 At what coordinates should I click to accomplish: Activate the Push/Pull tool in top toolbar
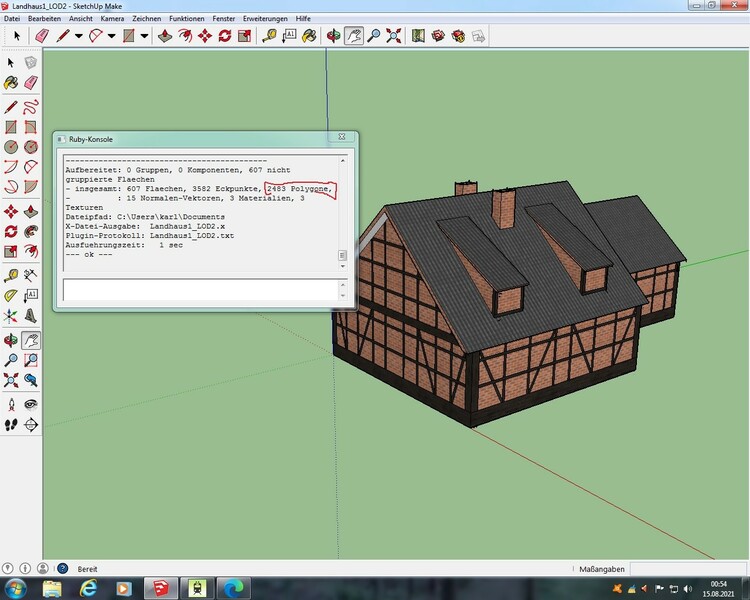tap(164, 36)
